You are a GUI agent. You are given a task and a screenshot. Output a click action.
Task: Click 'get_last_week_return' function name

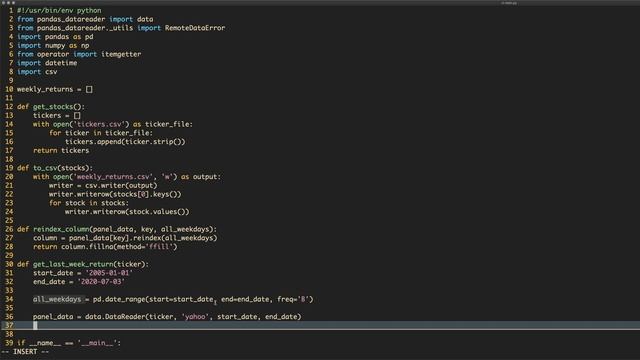(x=73, y=264)
